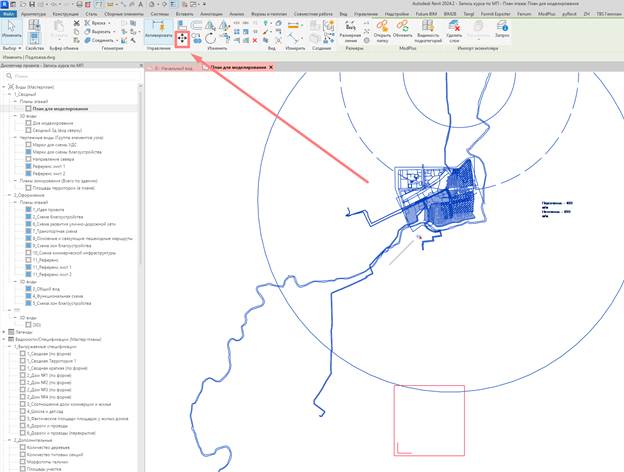Select 7_Транспортная схема in project browser
The height and width of the screenshot is (472, 624).
coord(55,231)
